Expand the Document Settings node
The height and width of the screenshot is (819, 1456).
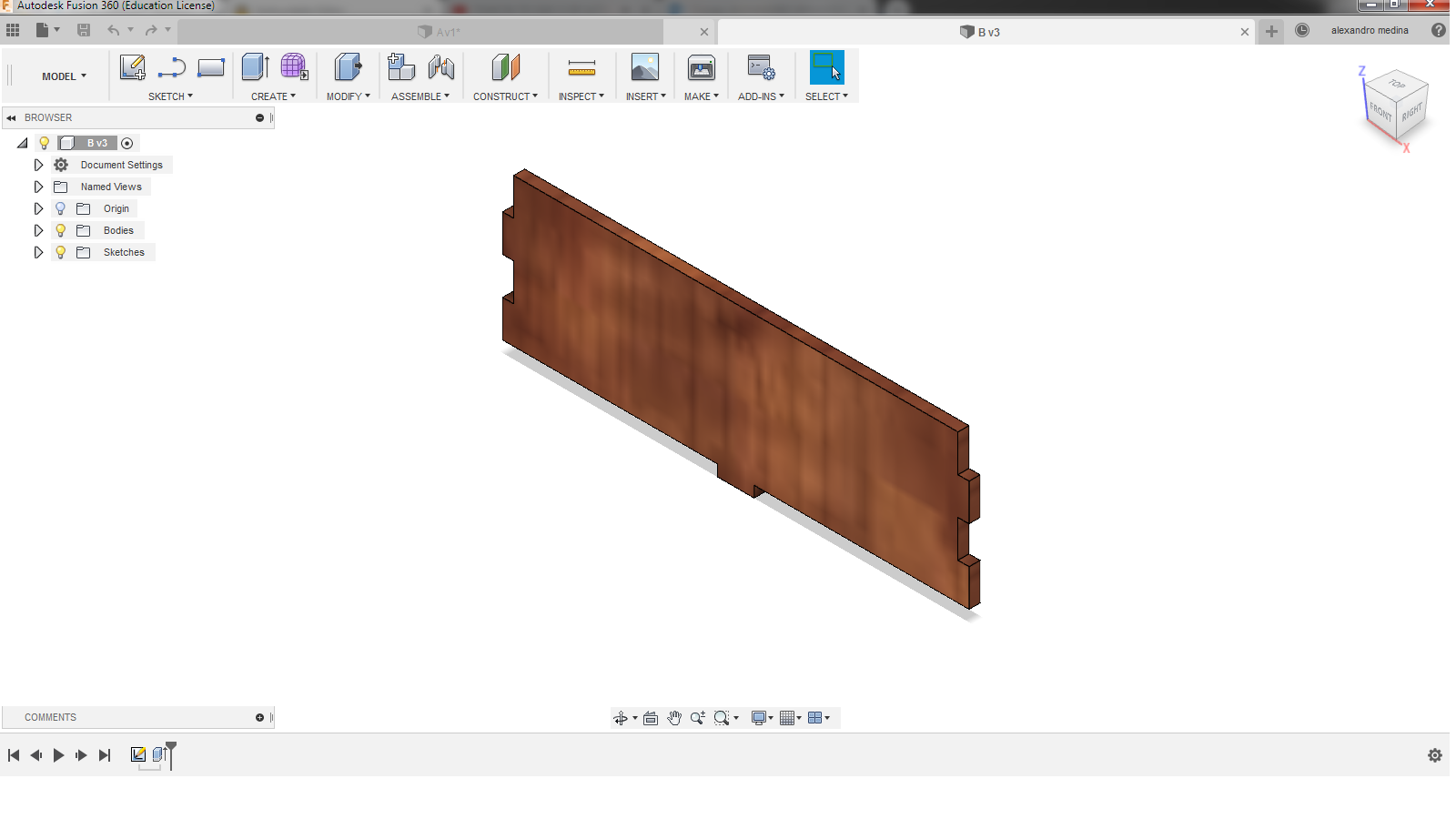[x=38, y=165]
